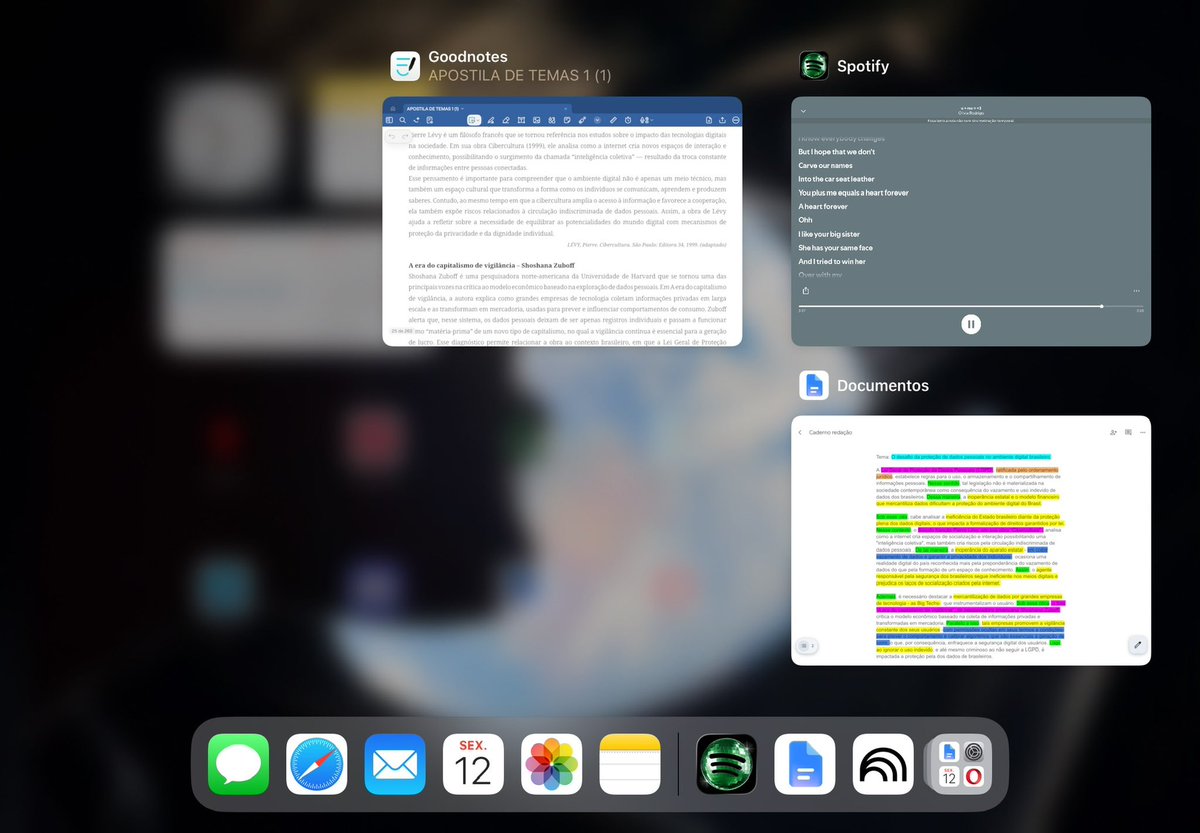Image resolution: width=1200 pixels, height=833 pixels.
Task: Open more options in Documentos window
Action: coord(1142,432)
